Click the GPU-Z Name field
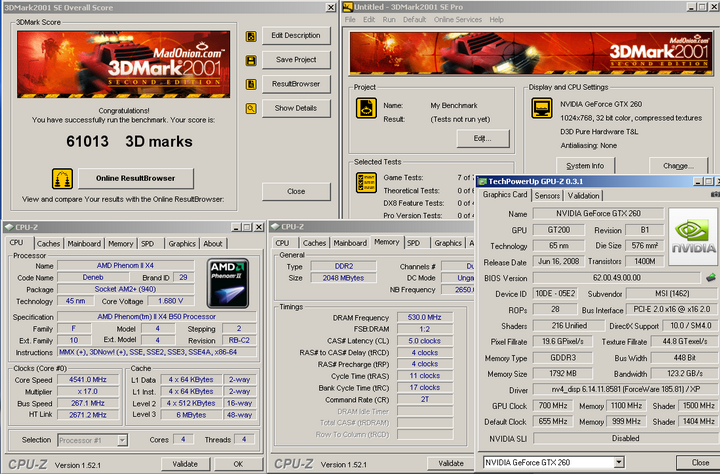 pos(598,214)
